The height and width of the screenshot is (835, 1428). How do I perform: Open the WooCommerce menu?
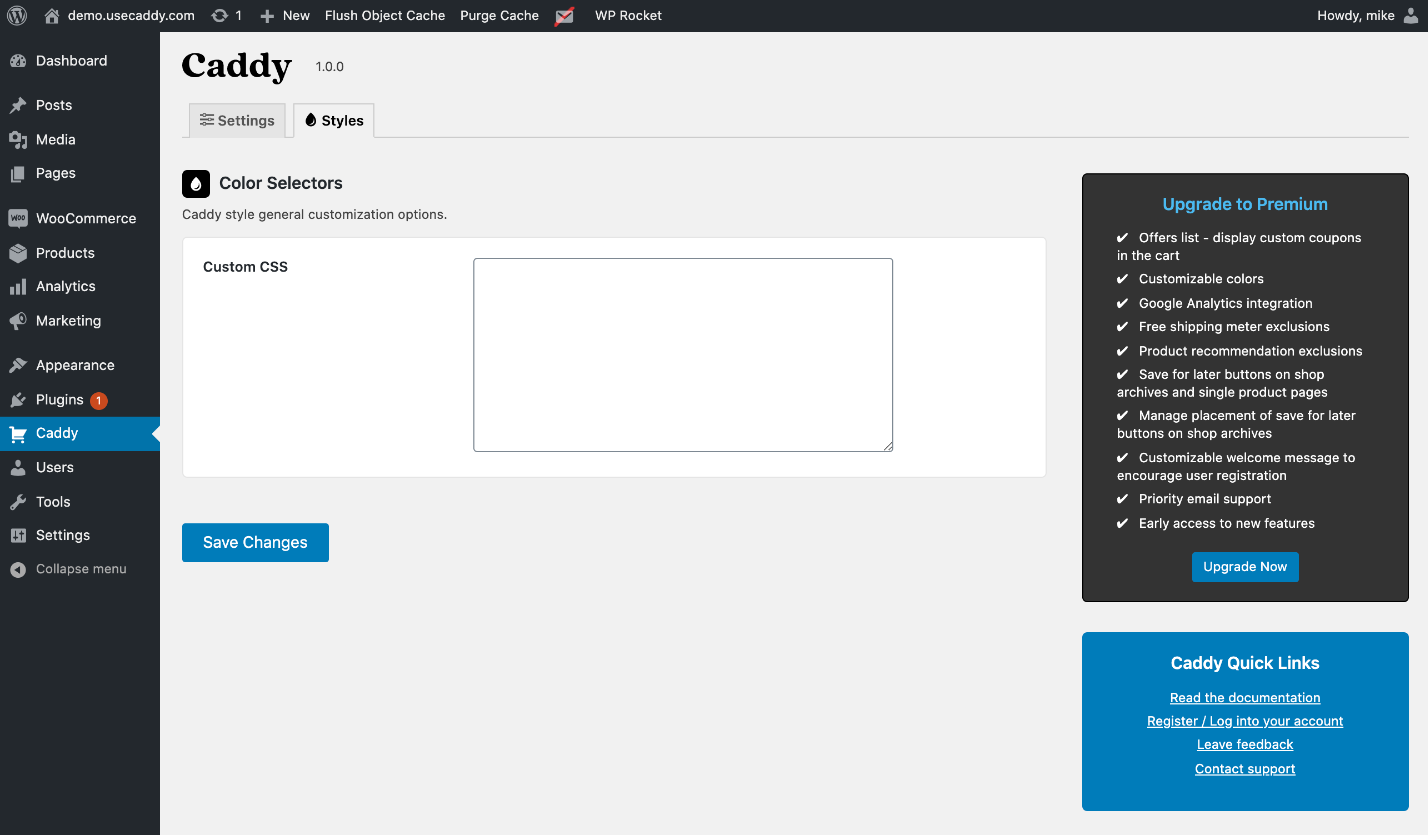point(80,218)
